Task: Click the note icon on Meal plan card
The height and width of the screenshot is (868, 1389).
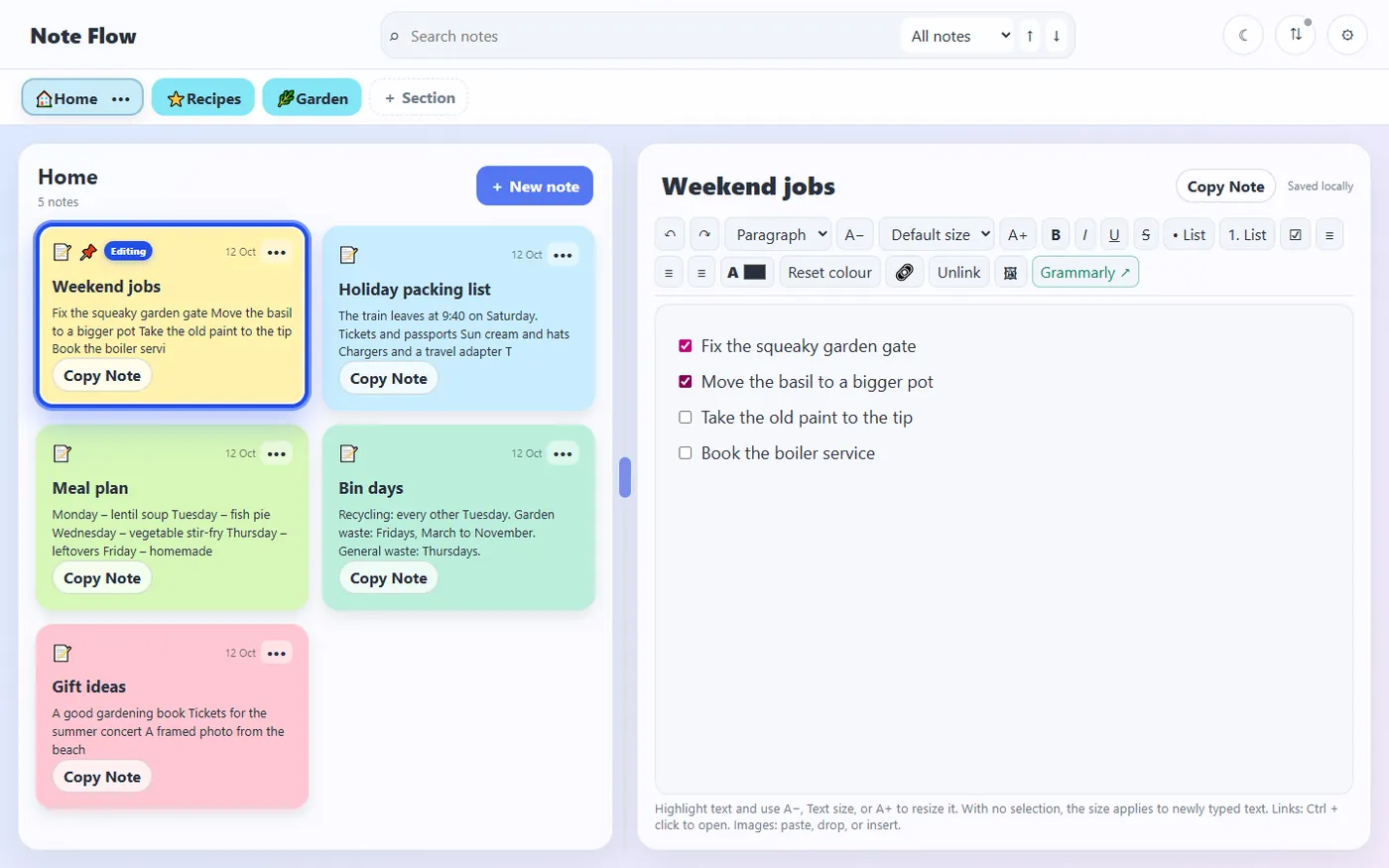Action: [x=62, y=453]
